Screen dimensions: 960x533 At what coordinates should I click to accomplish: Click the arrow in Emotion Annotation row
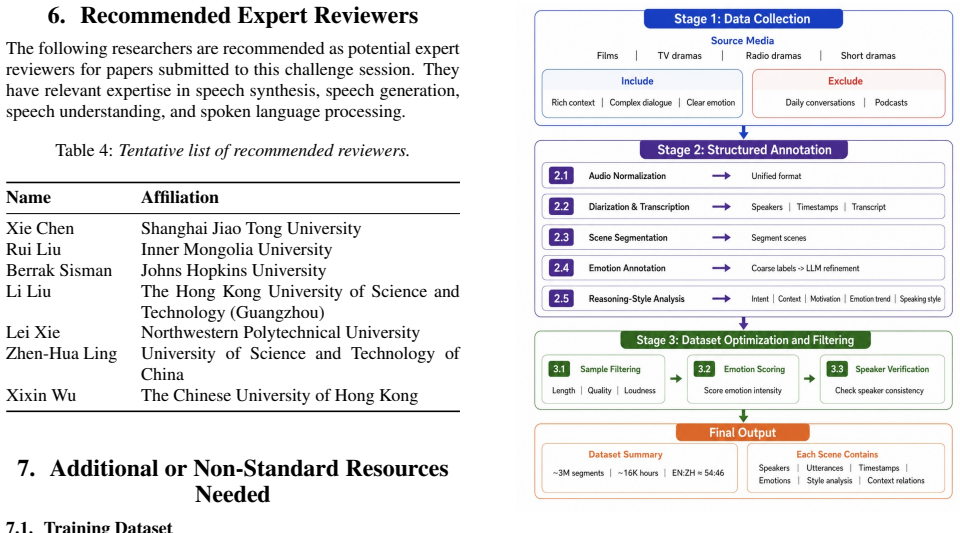click(x=721, y=268)
